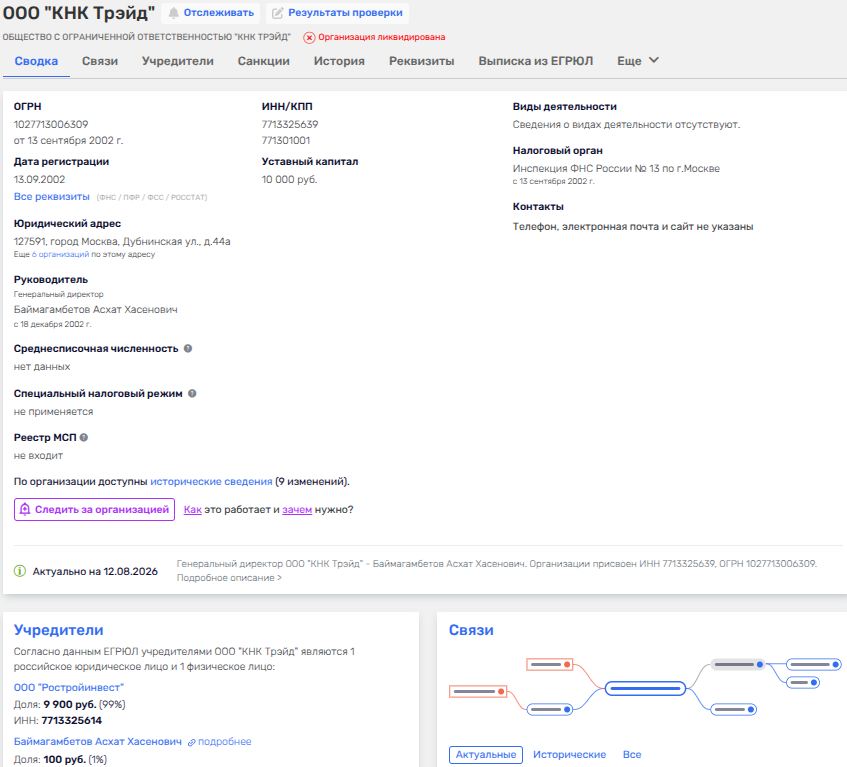
Task: Open the исторические сведения link
Action: coord(211,481)
